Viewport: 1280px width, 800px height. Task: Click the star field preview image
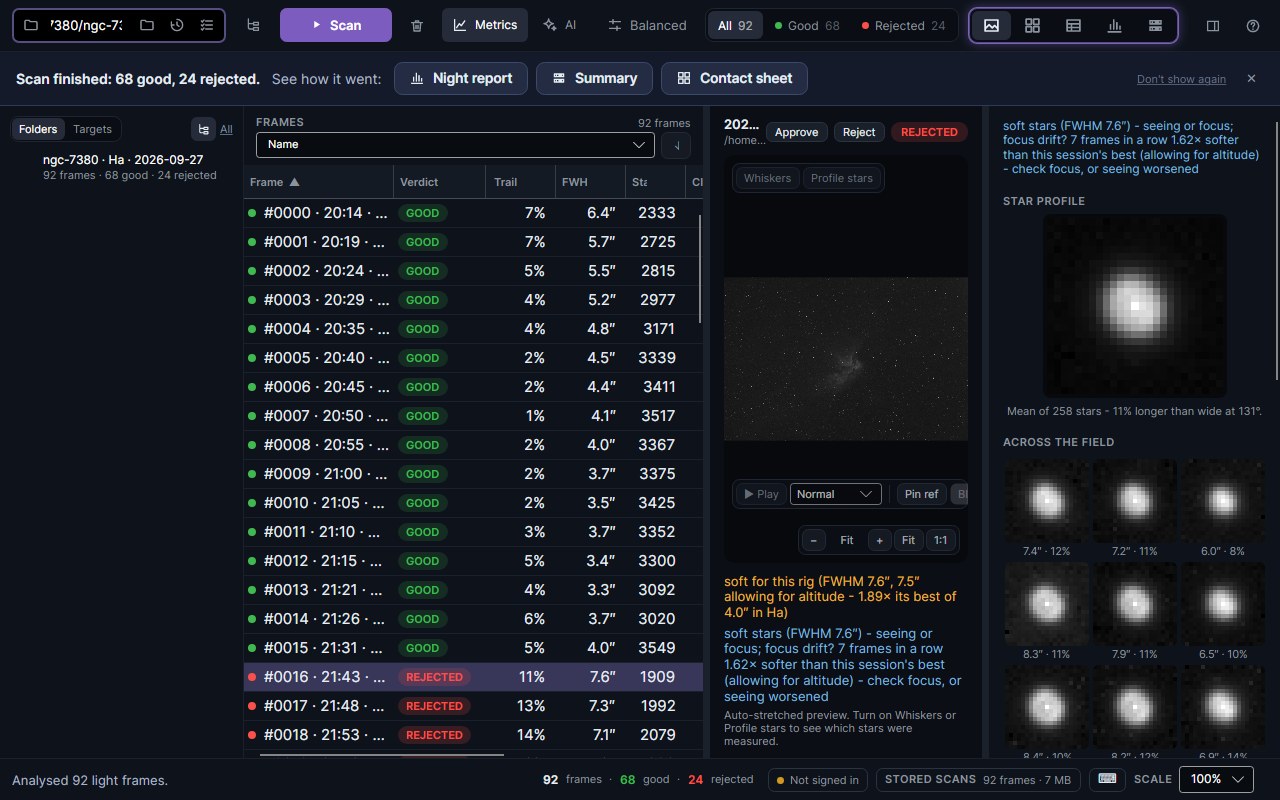tap(845, 358)
